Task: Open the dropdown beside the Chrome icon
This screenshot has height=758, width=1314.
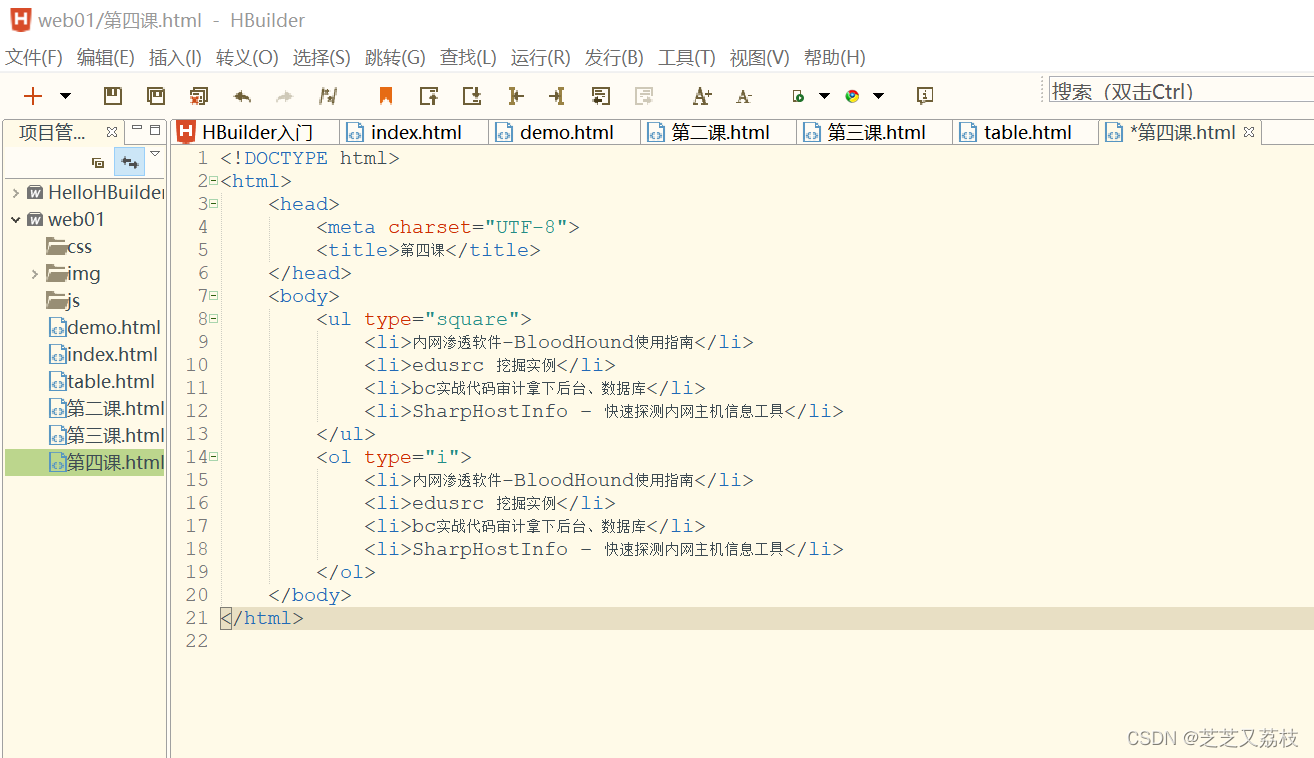Action: [878, 96]
